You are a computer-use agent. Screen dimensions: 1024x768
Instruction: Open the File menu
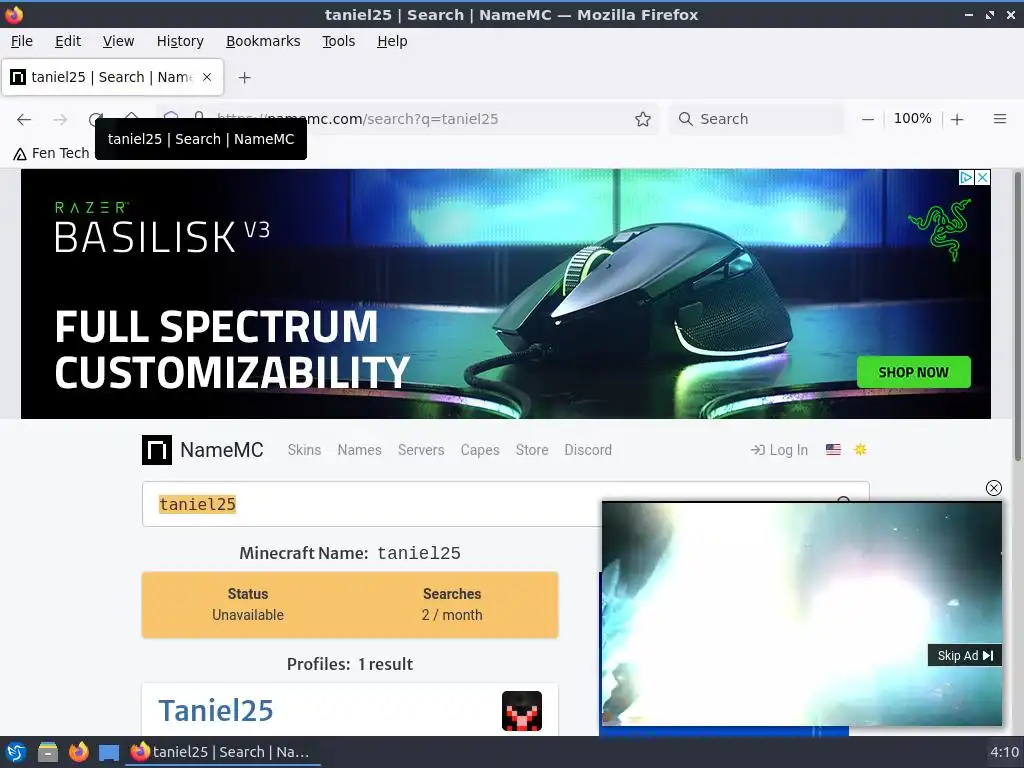click(x=22, y=41)
